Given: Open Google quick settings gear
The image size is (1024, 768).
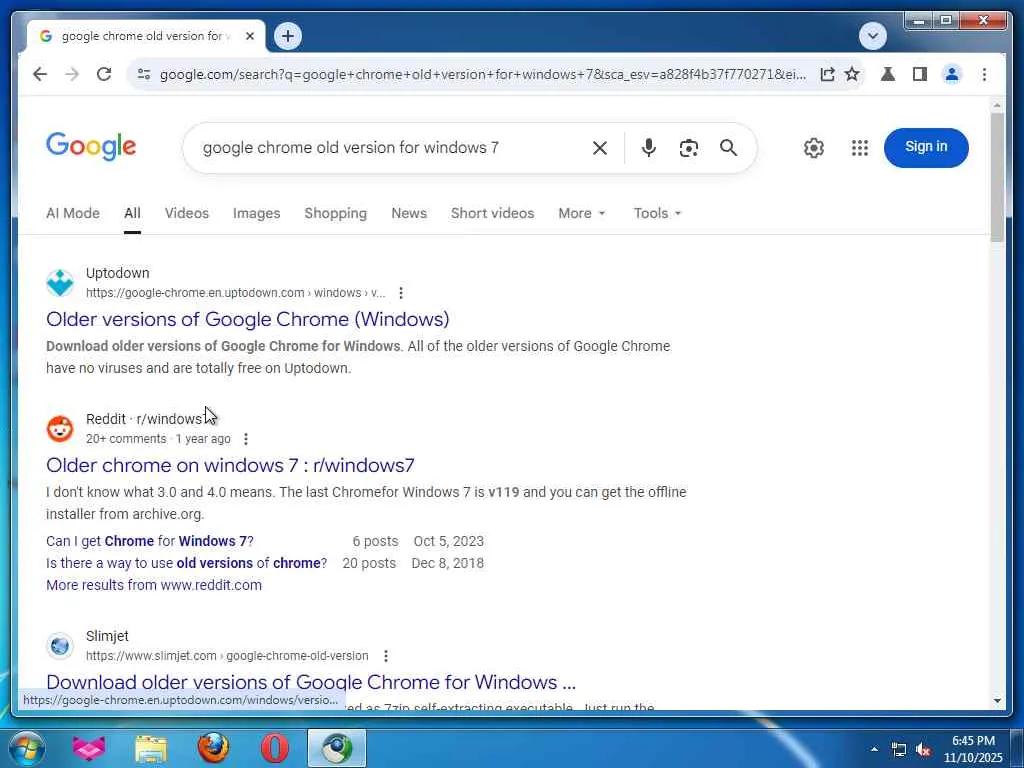Looking at the screenshot, I should (x=814, y=148).
